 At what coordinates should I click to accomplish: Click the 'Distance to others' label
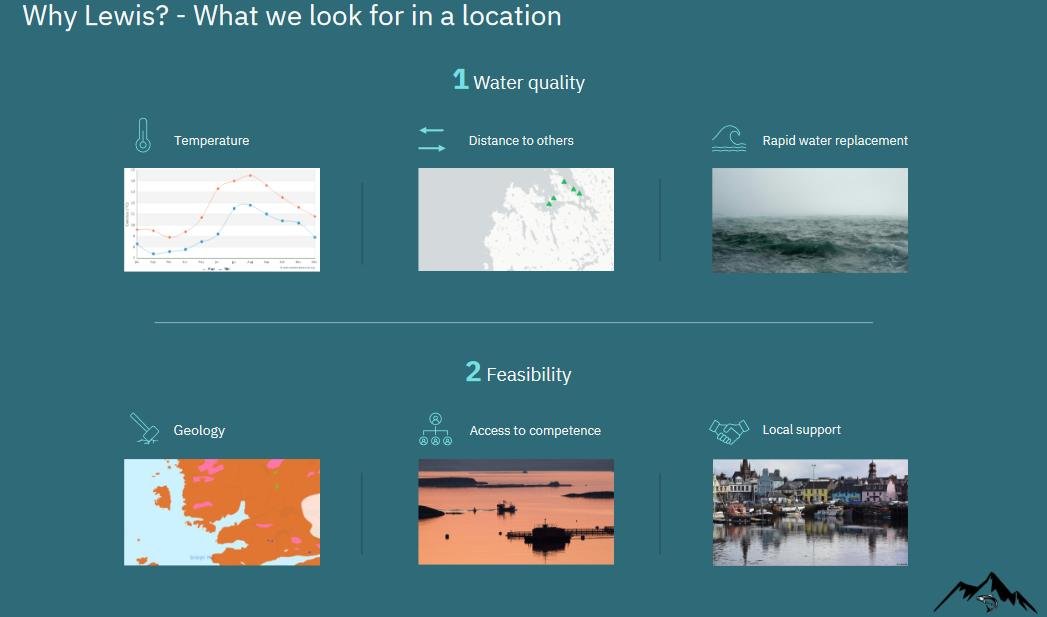pos(521,141)
